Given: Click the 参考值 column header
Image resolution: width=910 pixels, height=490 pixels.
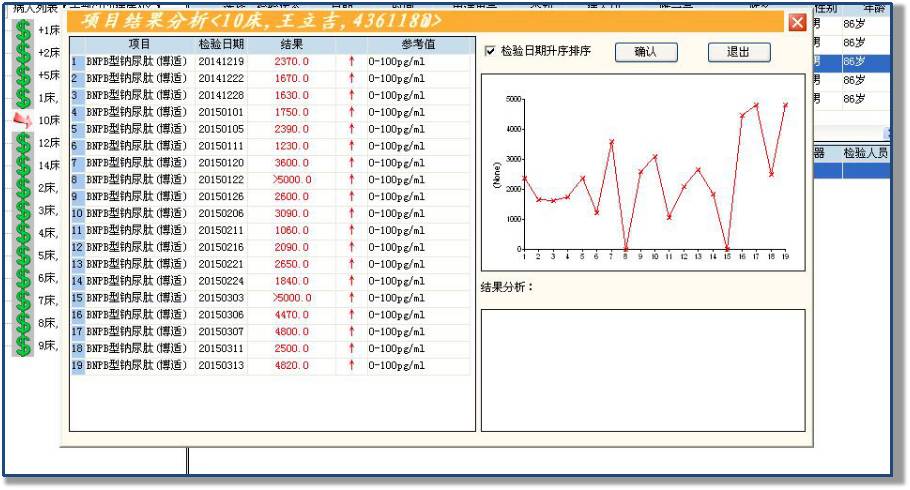Looking at the screenshot, I should click(x=417, y=45).
